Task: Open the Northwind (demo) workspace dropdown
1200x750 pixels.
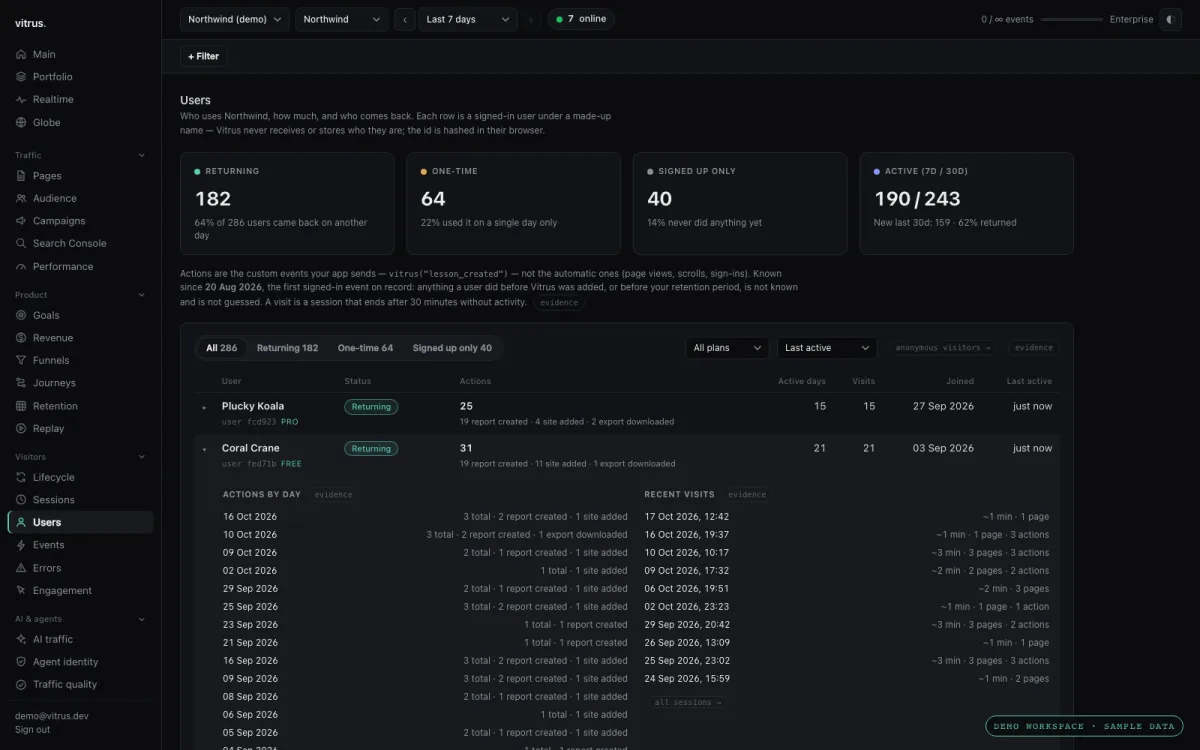Action: [x=235, y=19]
